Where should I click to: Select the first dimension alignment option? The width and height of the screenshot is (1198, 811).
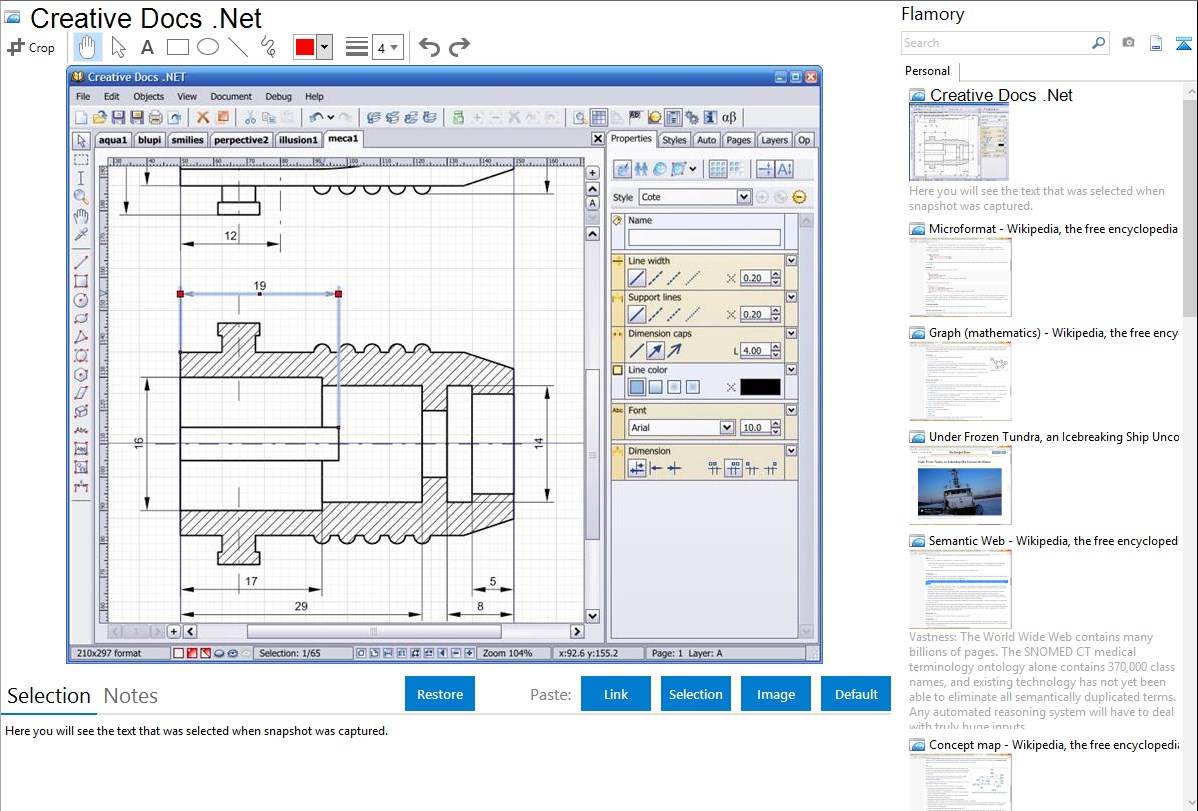[x=636, y=469]
